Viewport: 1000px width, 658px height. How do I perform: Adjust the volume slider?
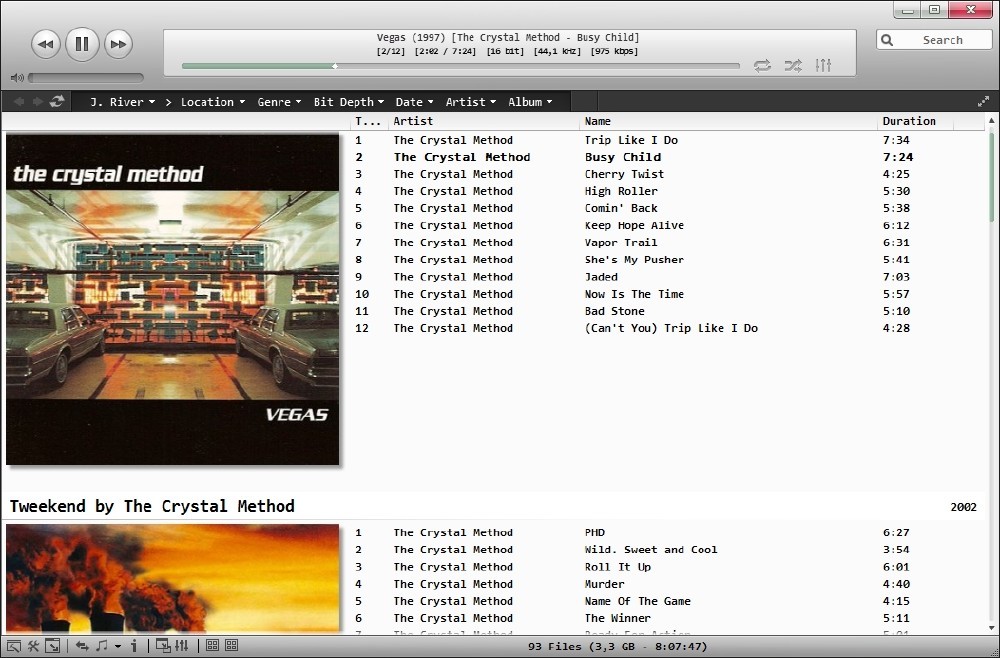[85, 78]
